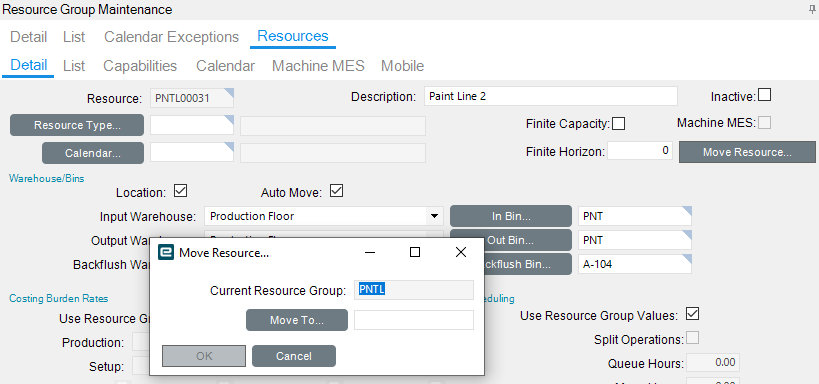This screenshot has width=819, height=384.
Task: Click the Move To resource group field
Action: tap(414, 320)
